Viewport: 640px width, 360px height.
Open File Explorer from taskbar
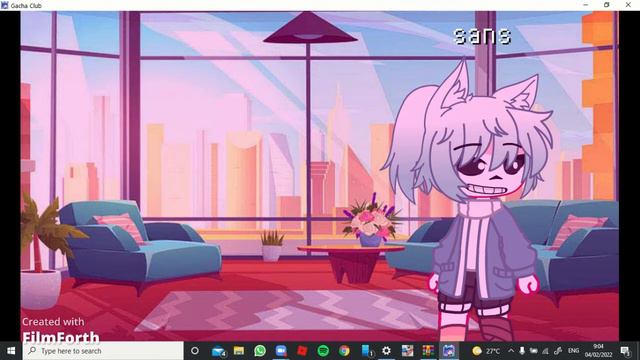(x=239, y=351)
